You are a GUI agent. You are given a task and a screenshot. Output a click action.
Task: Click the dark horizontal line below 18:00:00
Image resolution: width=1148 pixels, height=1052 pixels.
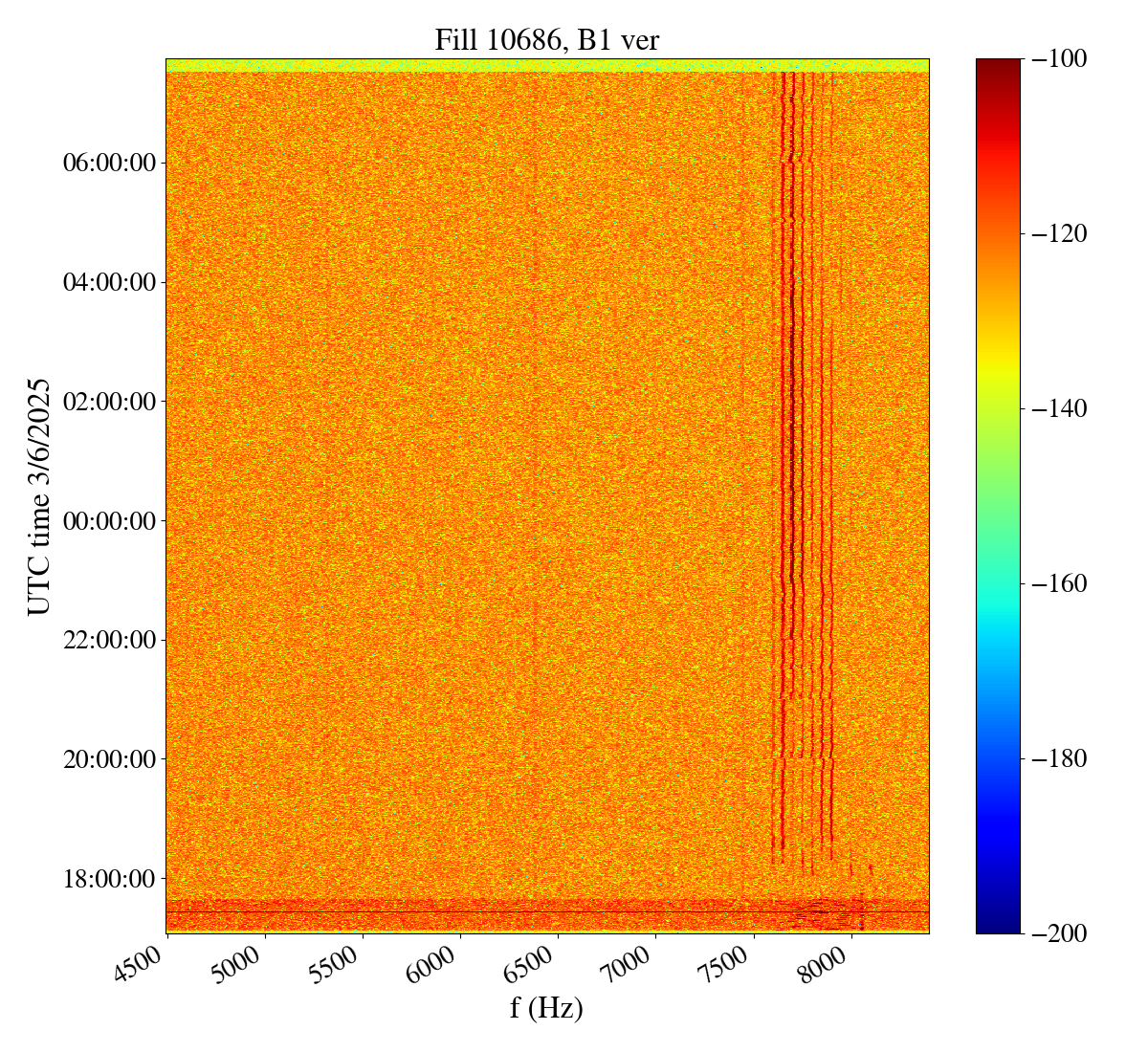pos(478,911)
